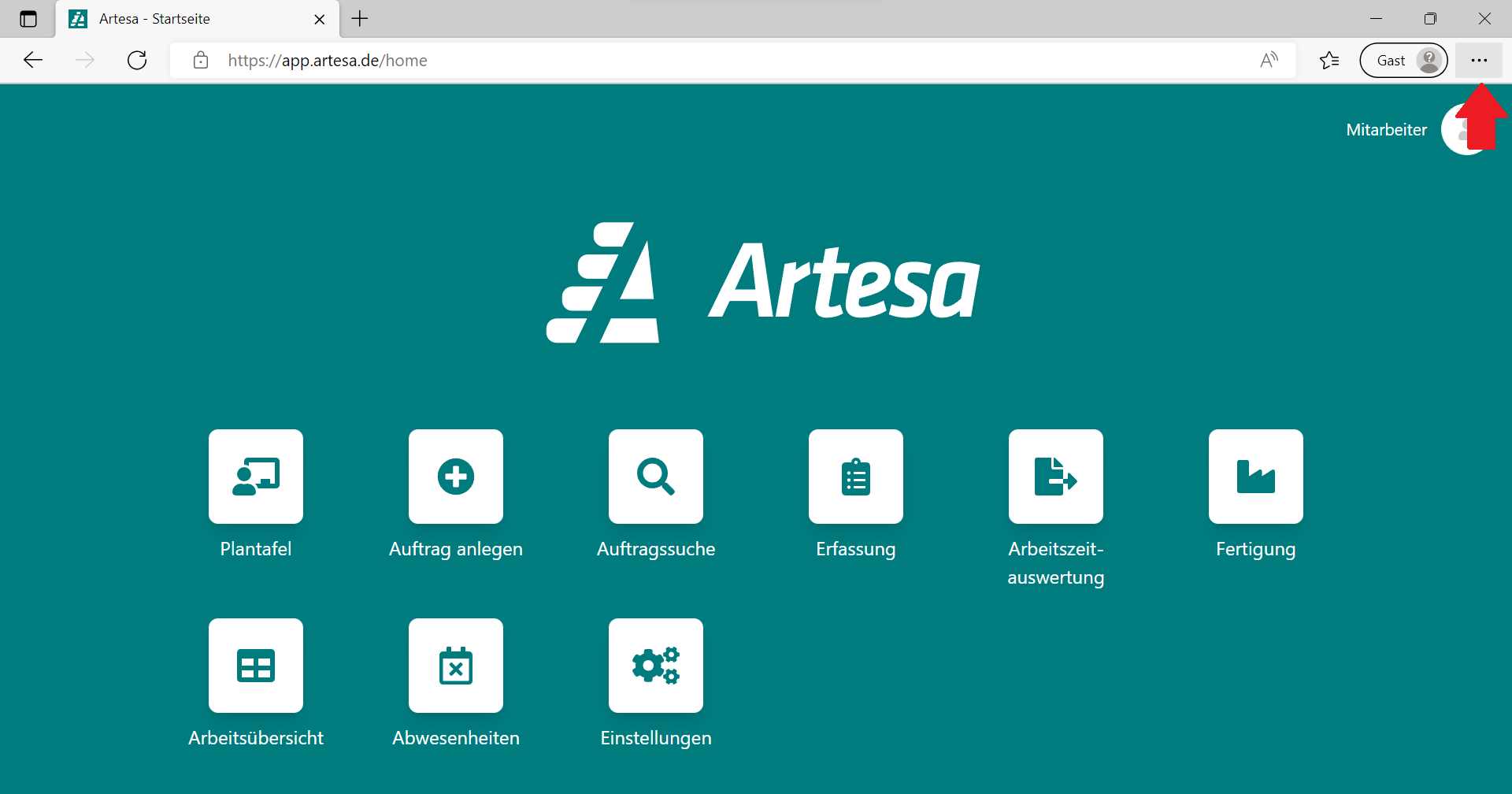Image resolution: width=1512 pixels, height=794 pixels.
Task: Open the Abwesenheiten calendar icon
Action: click(x=456, y=666)
